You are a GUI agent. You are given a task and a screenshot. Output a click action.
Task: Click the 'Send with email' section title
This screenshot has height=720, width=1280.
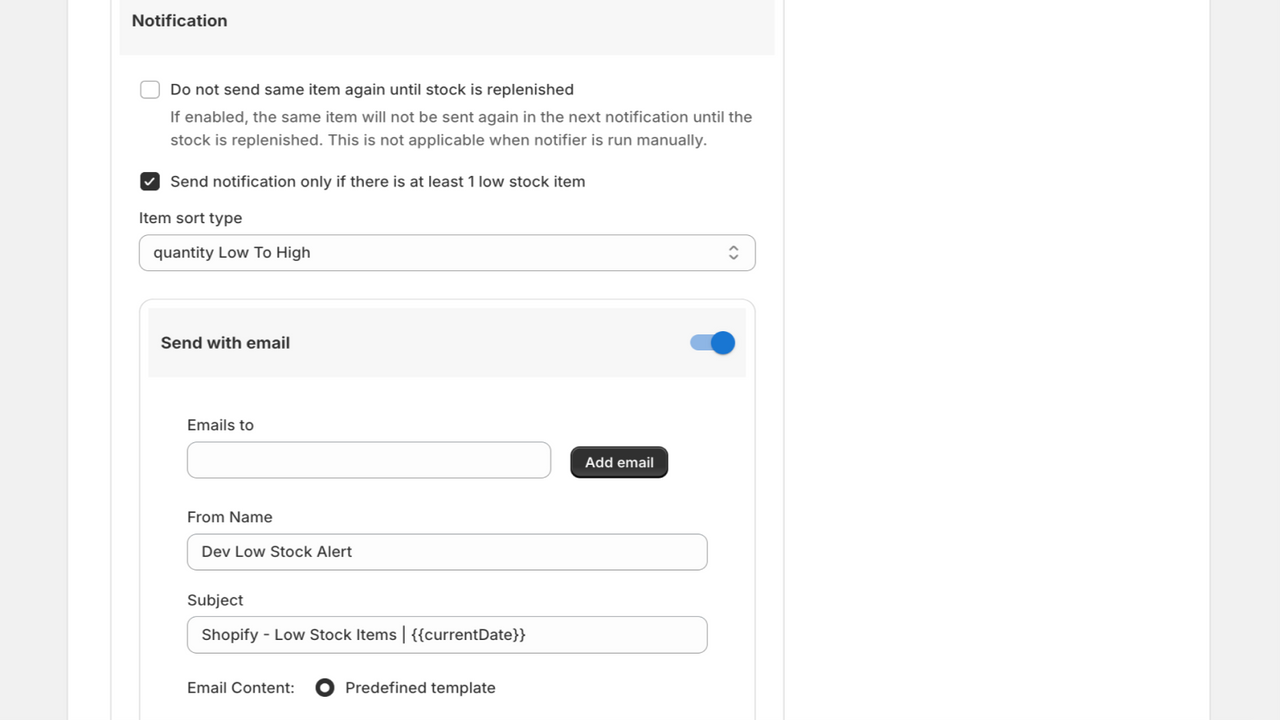pos(225,343)
